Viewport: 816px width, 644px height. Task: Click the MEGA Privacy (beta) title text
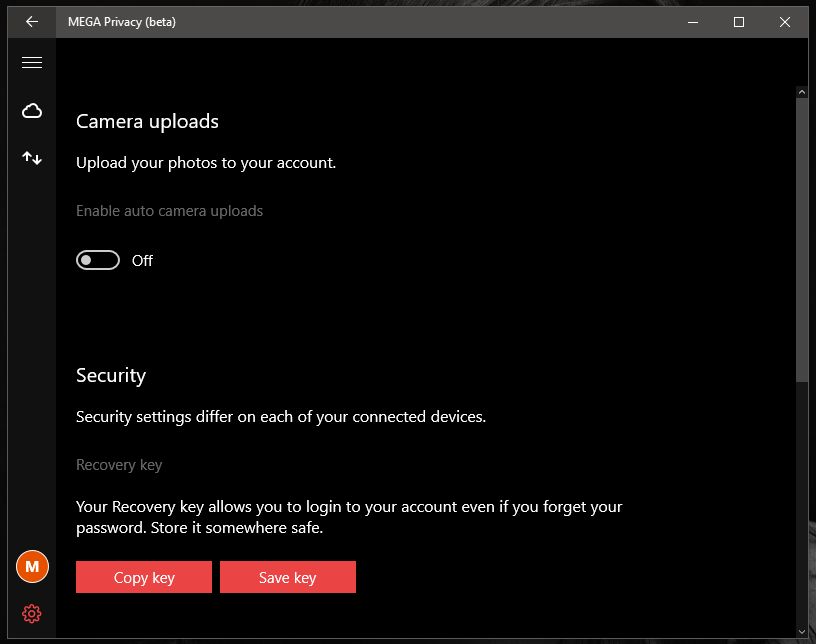point(122,22)
